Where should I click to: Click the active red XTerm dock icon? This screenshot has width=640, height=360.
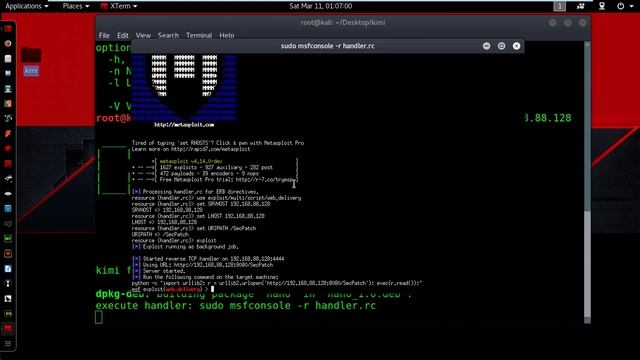8,328
